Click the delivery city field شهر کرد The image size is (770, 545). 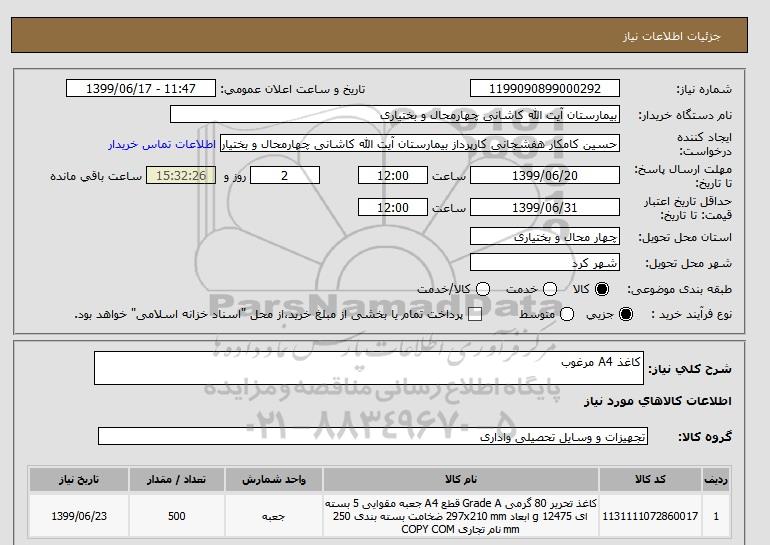click(545, 263)
